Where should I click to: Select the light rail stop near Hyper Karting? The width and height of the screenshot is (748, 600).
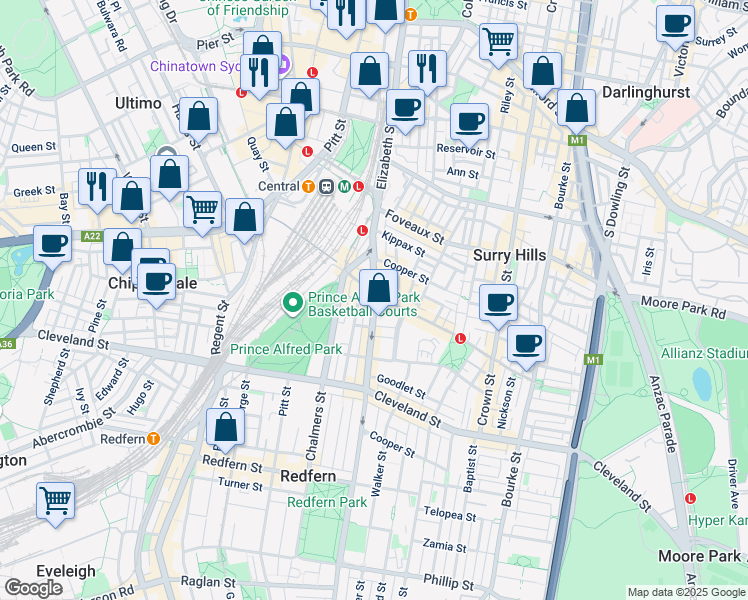690,498
